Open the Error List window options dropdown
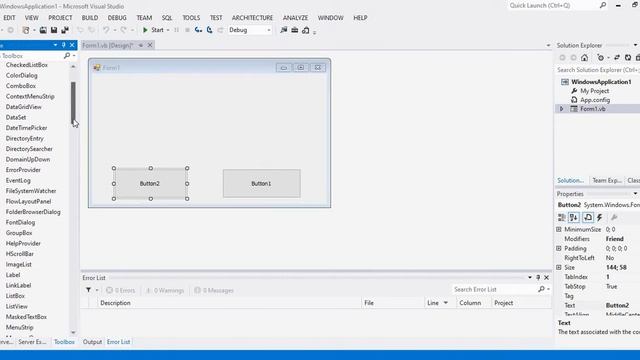This screenshot has width=640, height=360. [530, 278]
